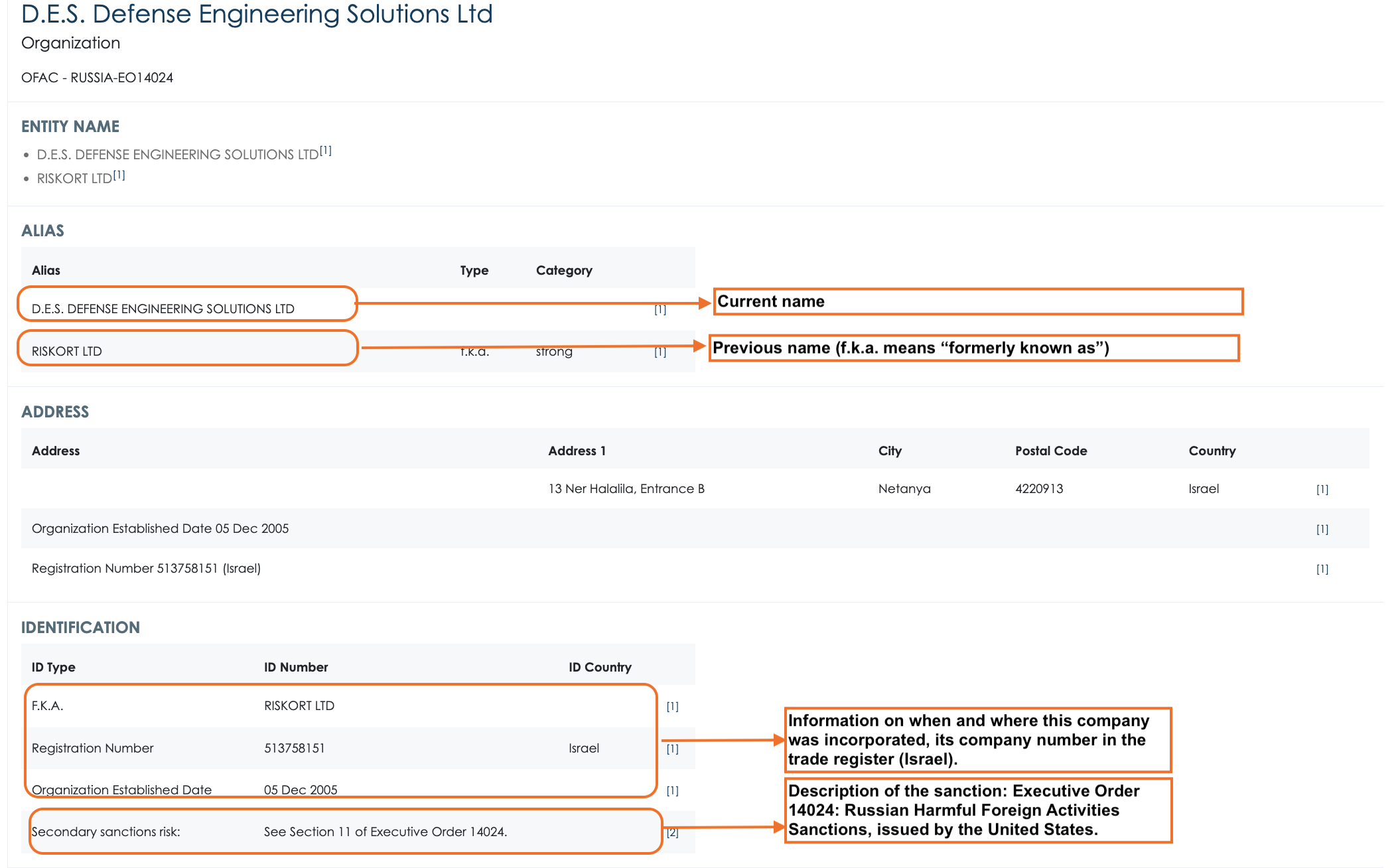Click the Current name annotation box
1400x868 pixels.
[978, 301]
